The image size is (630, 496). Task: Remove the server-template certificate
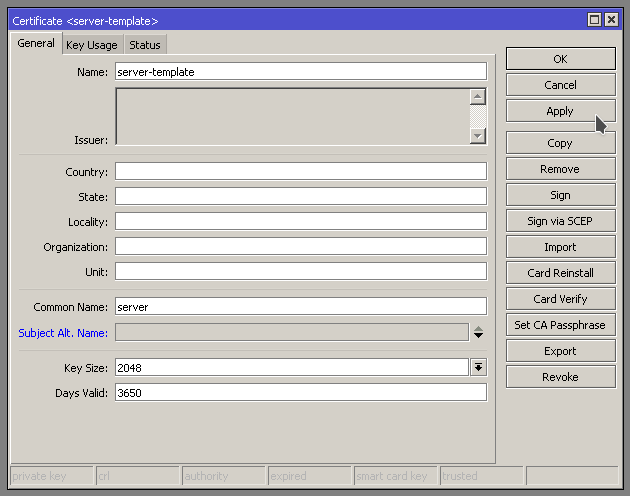click(560, 169)
